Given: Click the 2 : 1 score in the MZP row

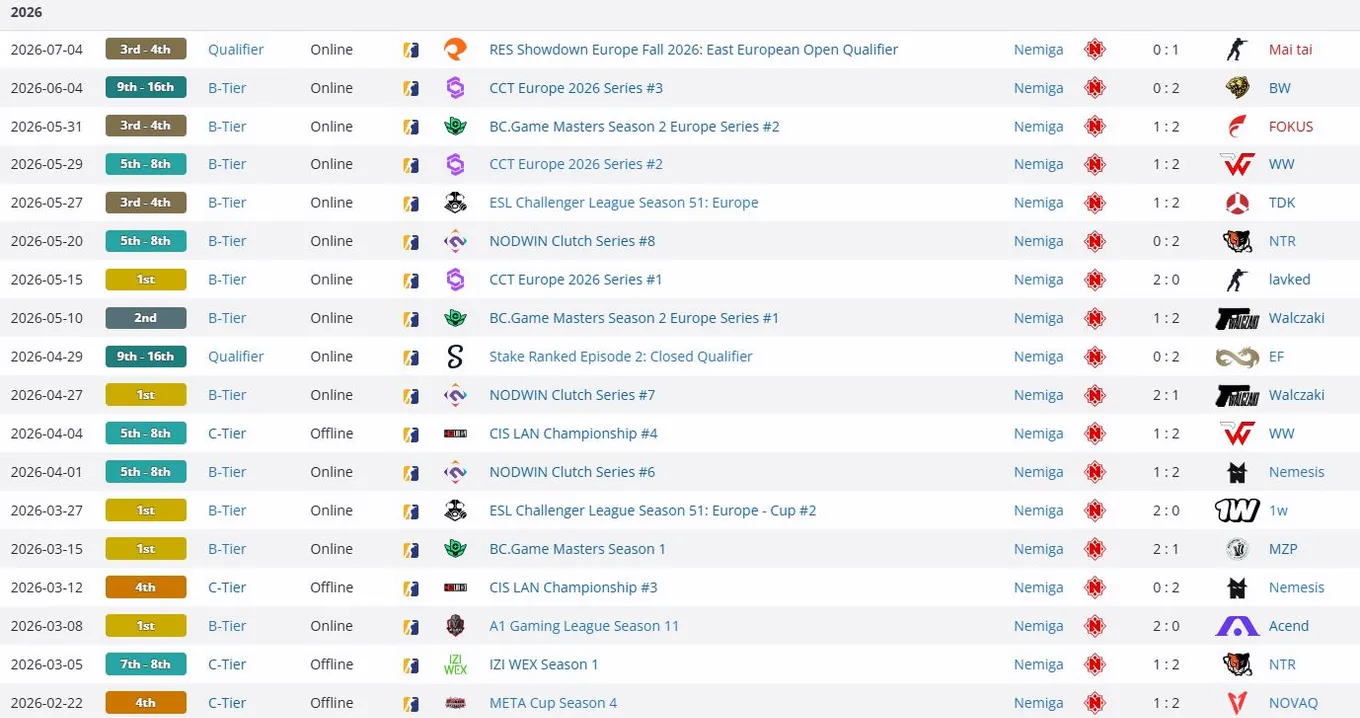Looking at the screenshot, I should click(1166, 549).
